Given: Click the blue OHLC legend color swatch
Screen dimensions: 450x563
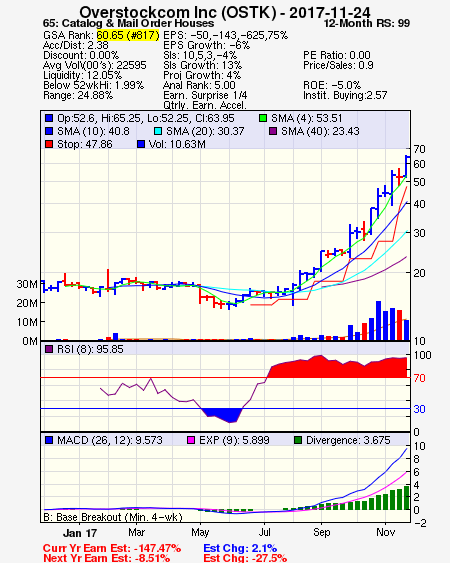Looking at the screenshot, I should 49,118.
